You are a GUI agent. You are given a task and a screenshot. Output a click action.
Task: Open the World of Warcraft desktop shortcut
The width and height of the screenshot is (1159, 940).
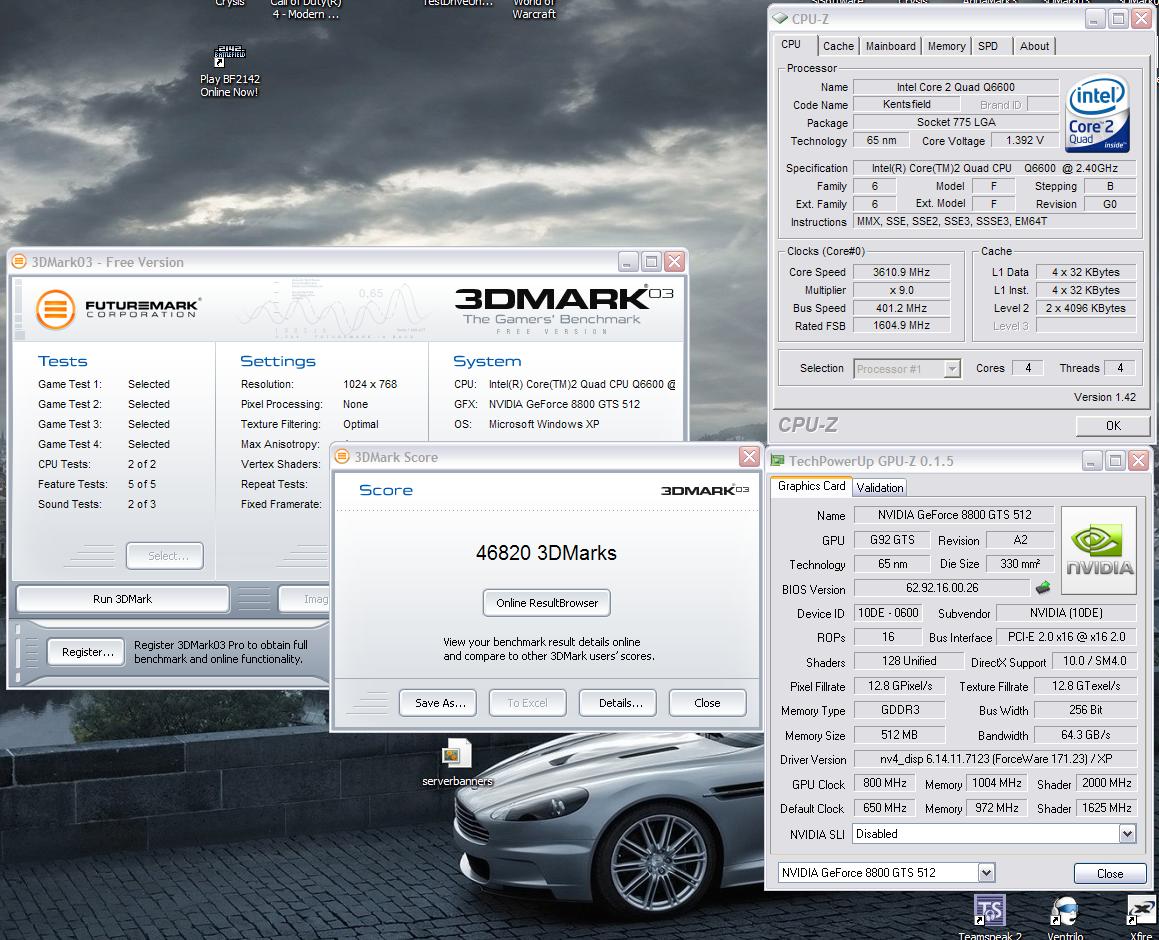pos(534,10)
